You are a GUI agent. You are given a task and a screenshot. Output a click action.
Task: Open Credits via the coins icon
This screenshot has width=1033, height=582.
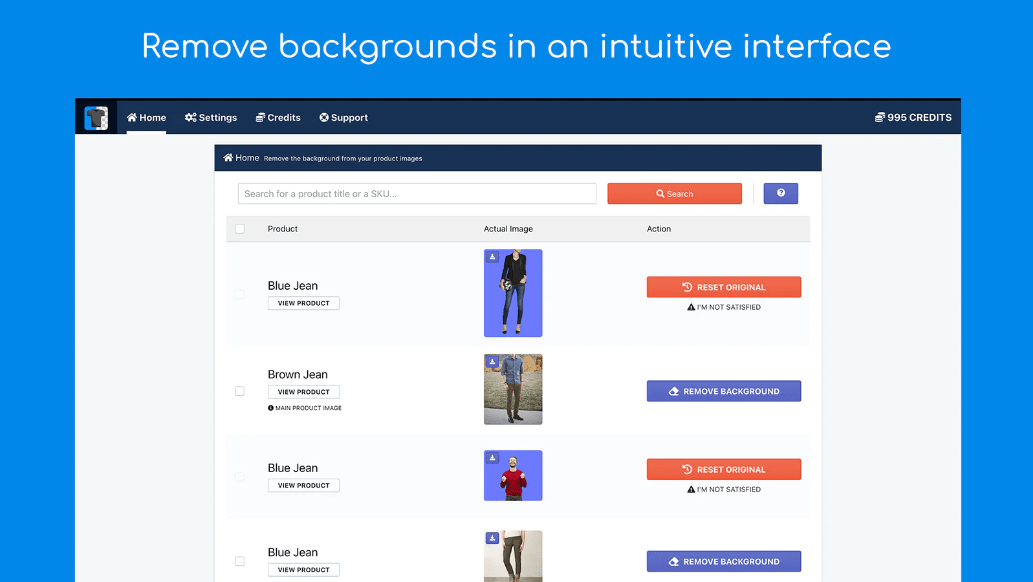point(260,117)
